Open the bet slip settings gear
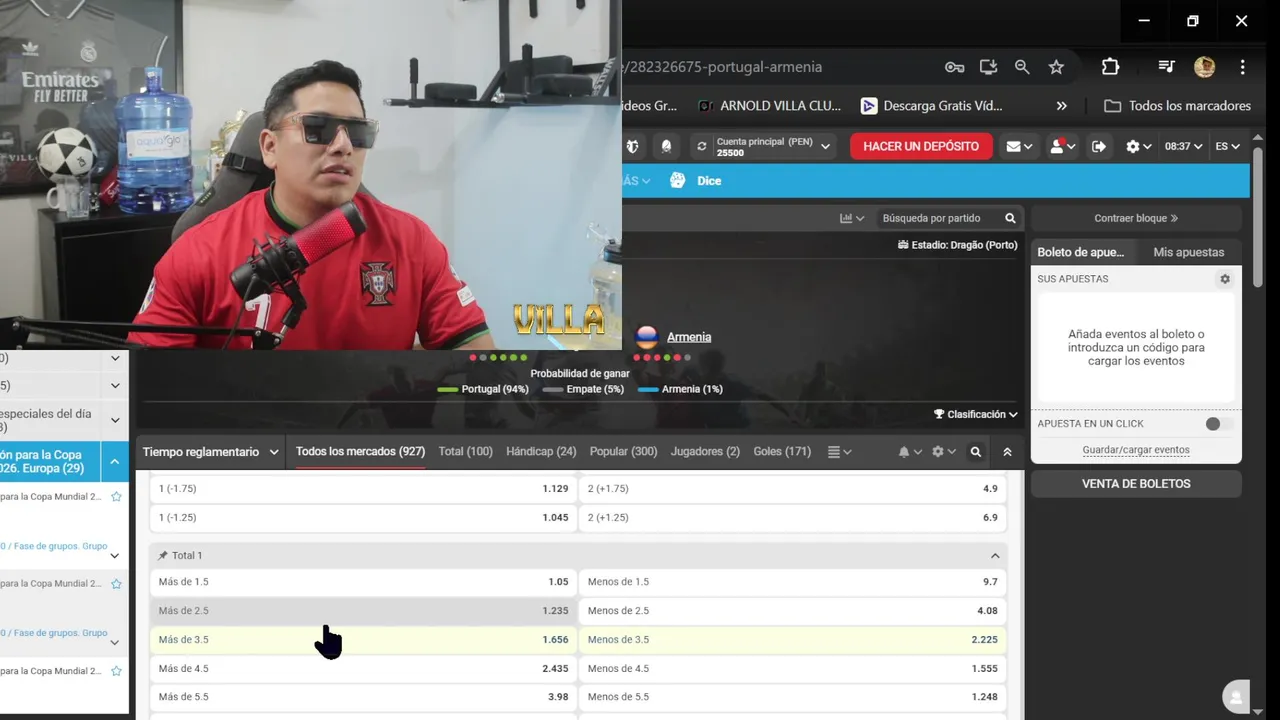 (1224, 279)
